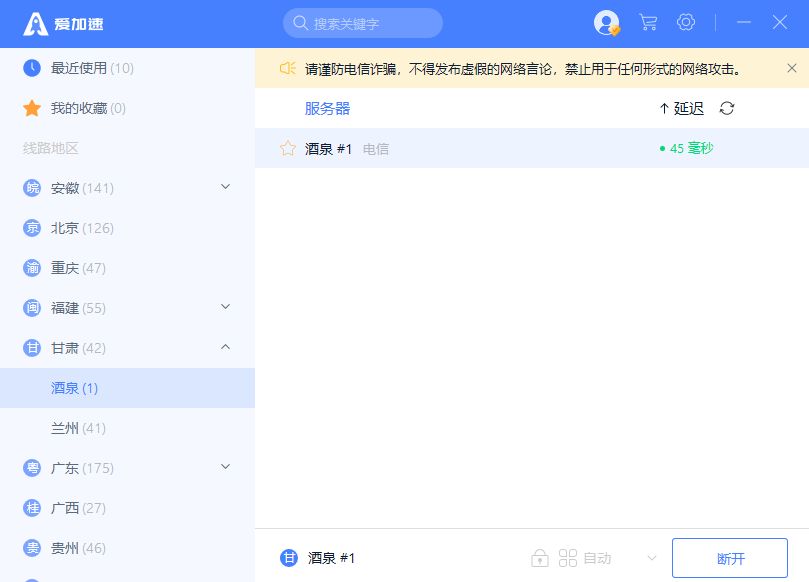Expand the 安徽 region chevron
Screen dimensions: 809x582
(225, 187)
